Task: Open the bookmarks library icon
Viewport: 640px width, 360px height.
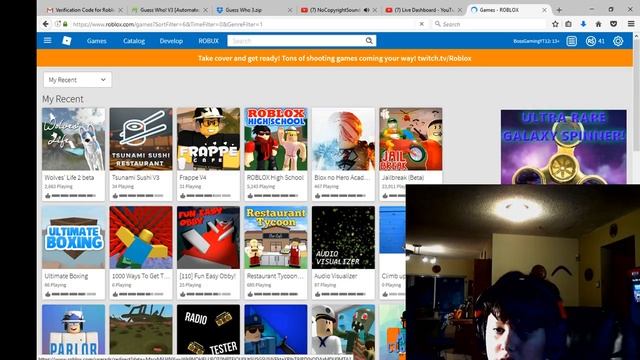Action: (569, 24)
